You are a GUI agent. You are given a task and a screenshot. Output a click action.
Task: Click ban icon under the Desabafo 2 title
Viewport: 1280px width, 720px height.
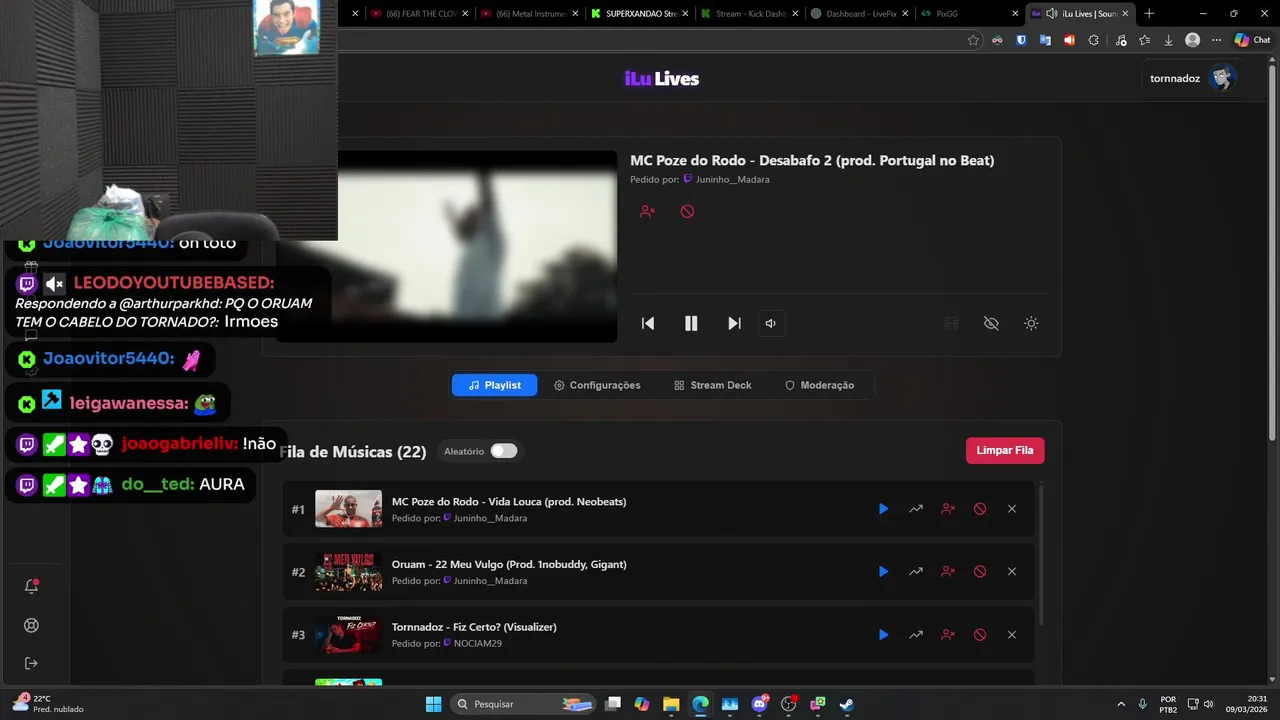pos(687,211)
